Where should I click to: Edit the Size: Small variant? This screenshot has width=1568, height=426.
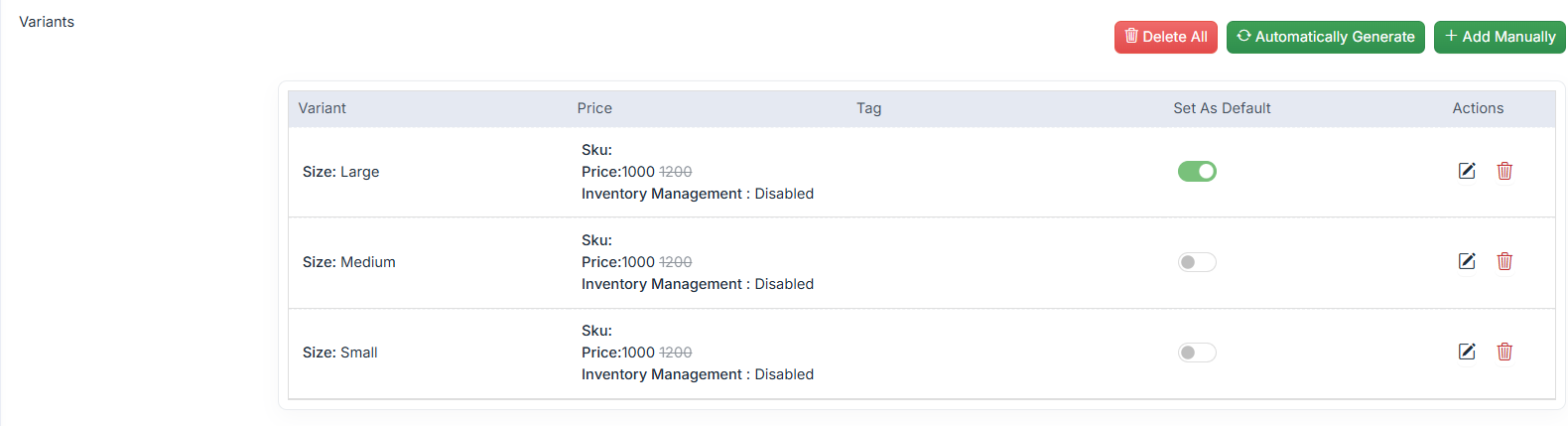[x=1466, y=352]
